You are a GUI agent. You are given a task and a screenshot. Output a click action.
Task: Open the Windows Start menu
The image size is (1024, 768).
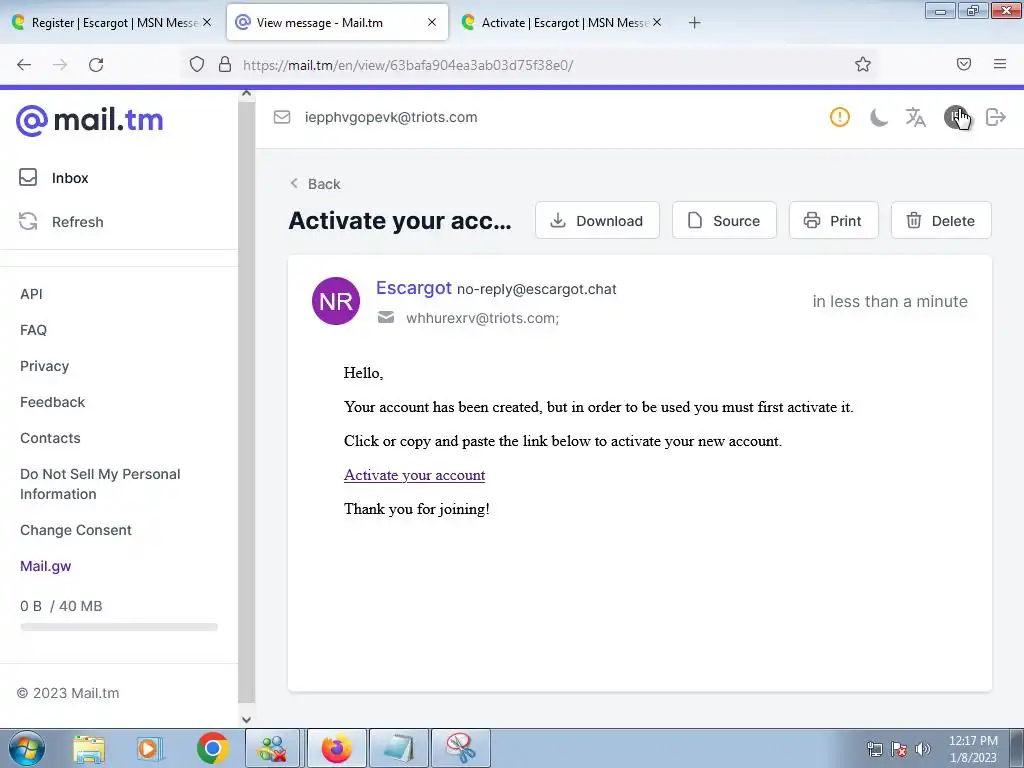coord(26,748)
